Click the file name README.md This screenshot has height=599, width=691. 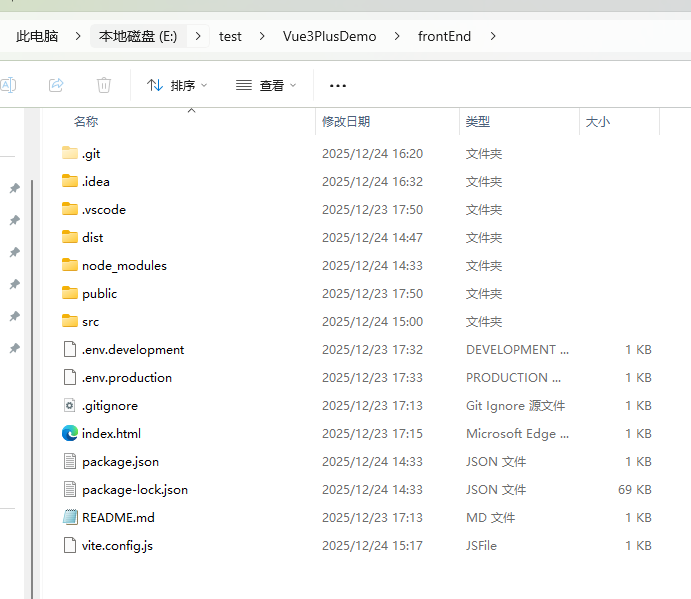click(x=118, y=517)
